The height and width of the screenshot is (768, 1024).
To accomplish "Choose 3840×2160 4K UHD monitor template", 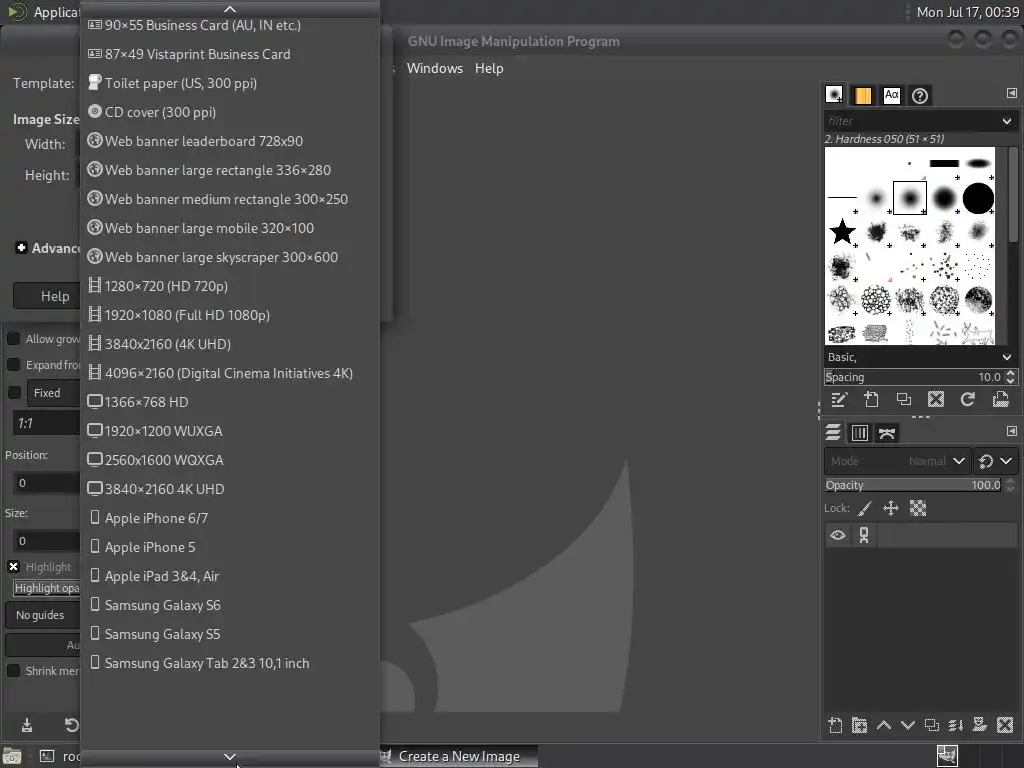I will (x=229, y=489).
